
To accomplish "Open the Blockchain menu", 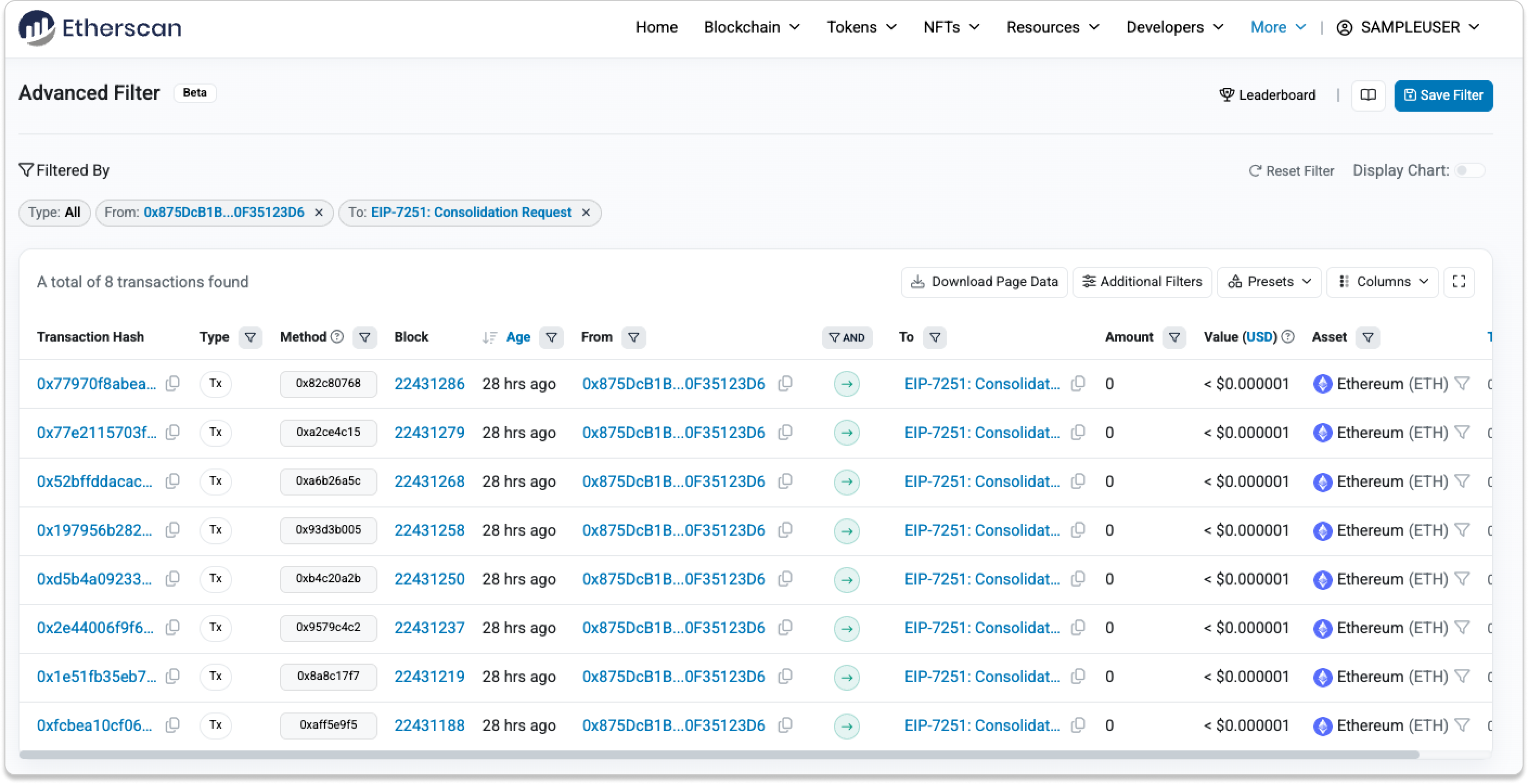I will [x=751, y=27].
